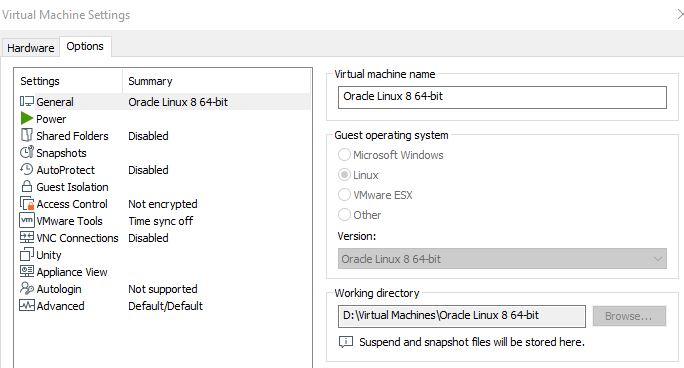The width and height of the screenshot is (684, 368).
Task: Select the VMware ESX radio button
Action: point(344,194)
